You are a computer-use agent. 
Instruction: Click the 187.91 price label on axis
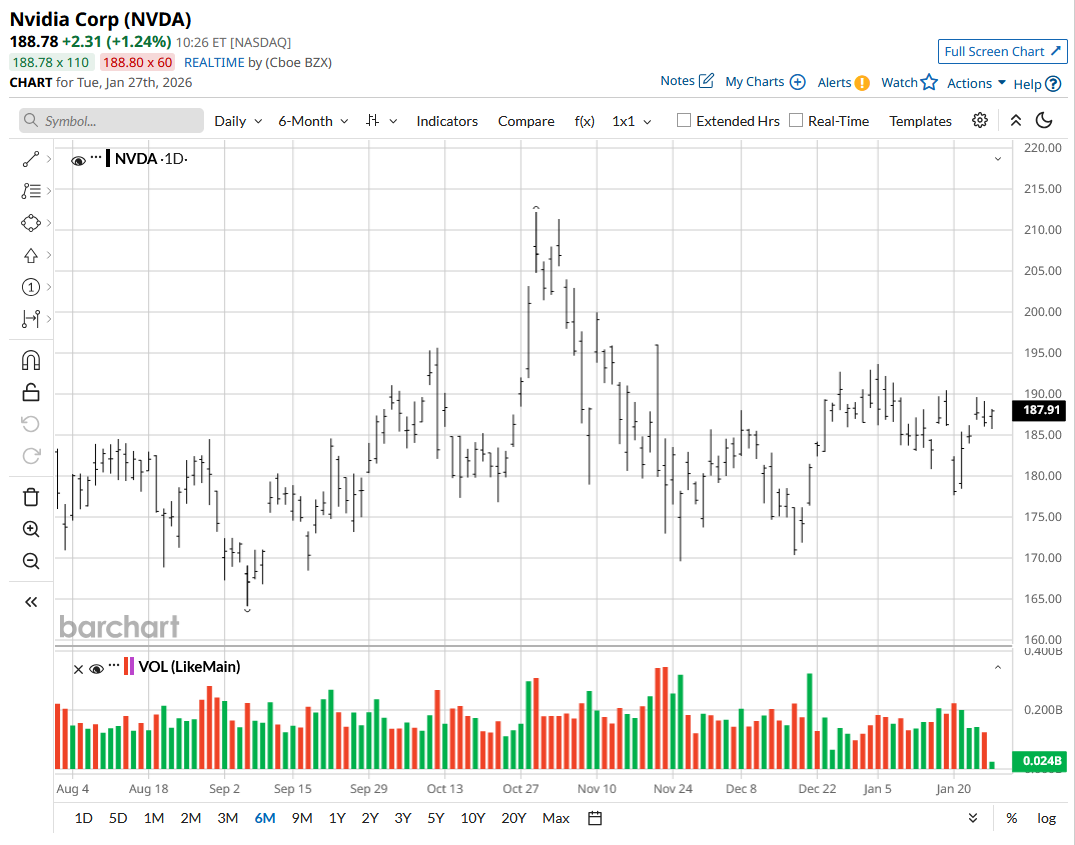pos(1041,410)
